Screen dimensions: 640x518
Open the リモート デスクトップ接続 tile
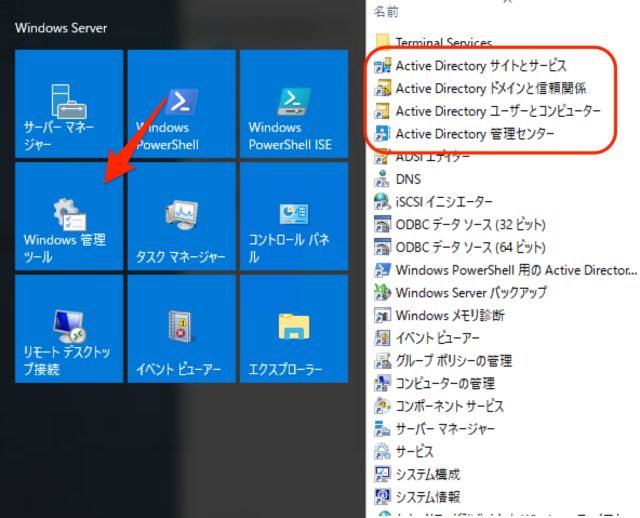click(69, 329)
